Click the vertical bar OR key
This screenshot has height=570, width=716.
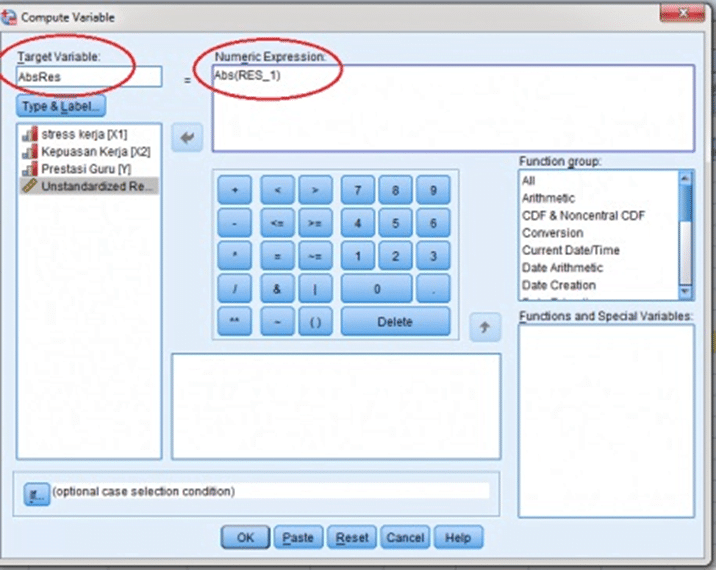click(315, 289)
